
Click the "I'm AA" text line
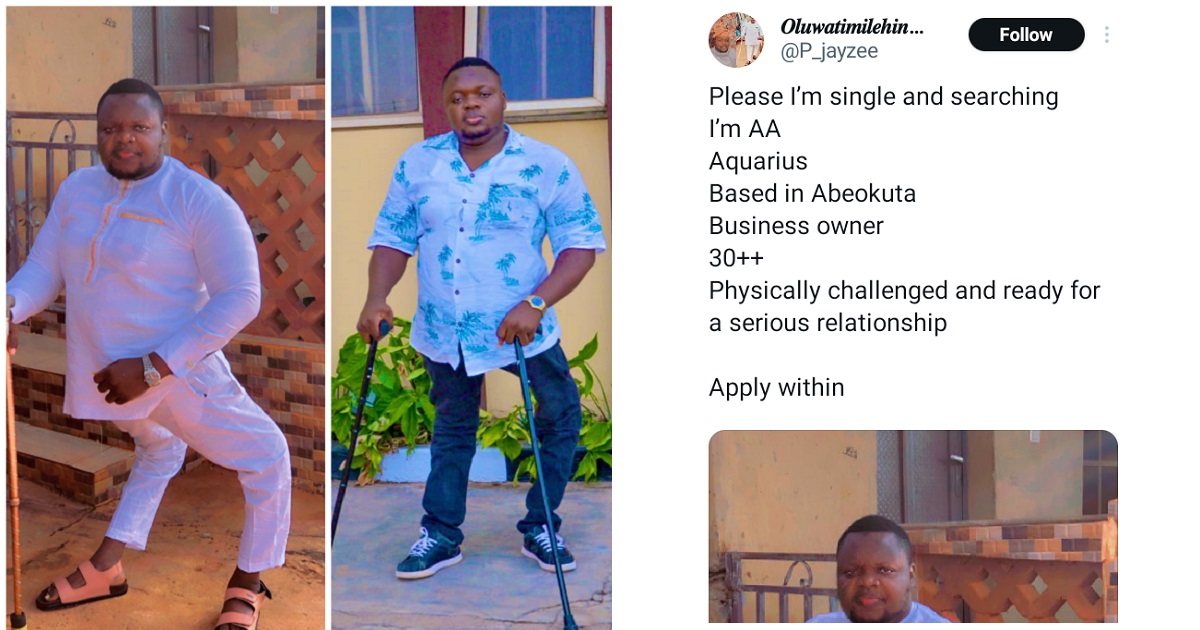[x=745, y=129]
